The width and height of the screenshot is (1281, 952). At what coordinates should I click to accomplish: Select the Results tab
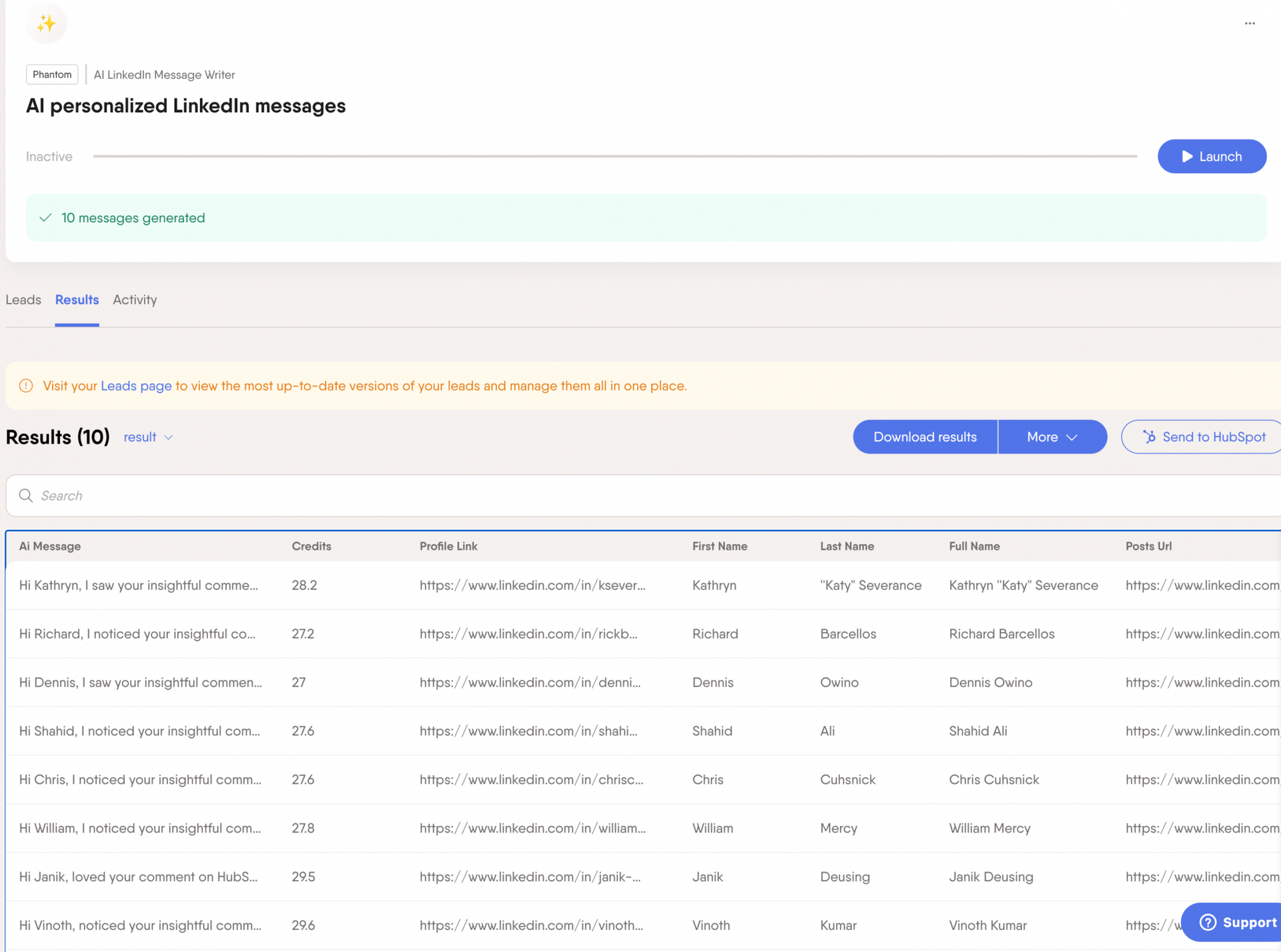(x=77, y=300)
